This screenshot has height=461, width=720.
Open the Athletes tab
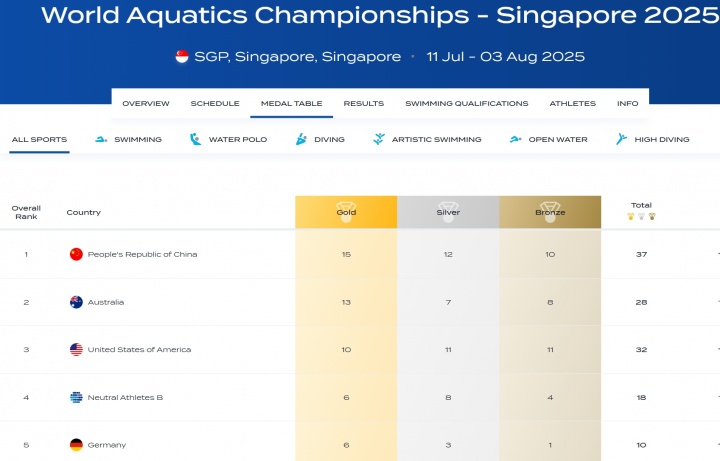click(573, 103)
